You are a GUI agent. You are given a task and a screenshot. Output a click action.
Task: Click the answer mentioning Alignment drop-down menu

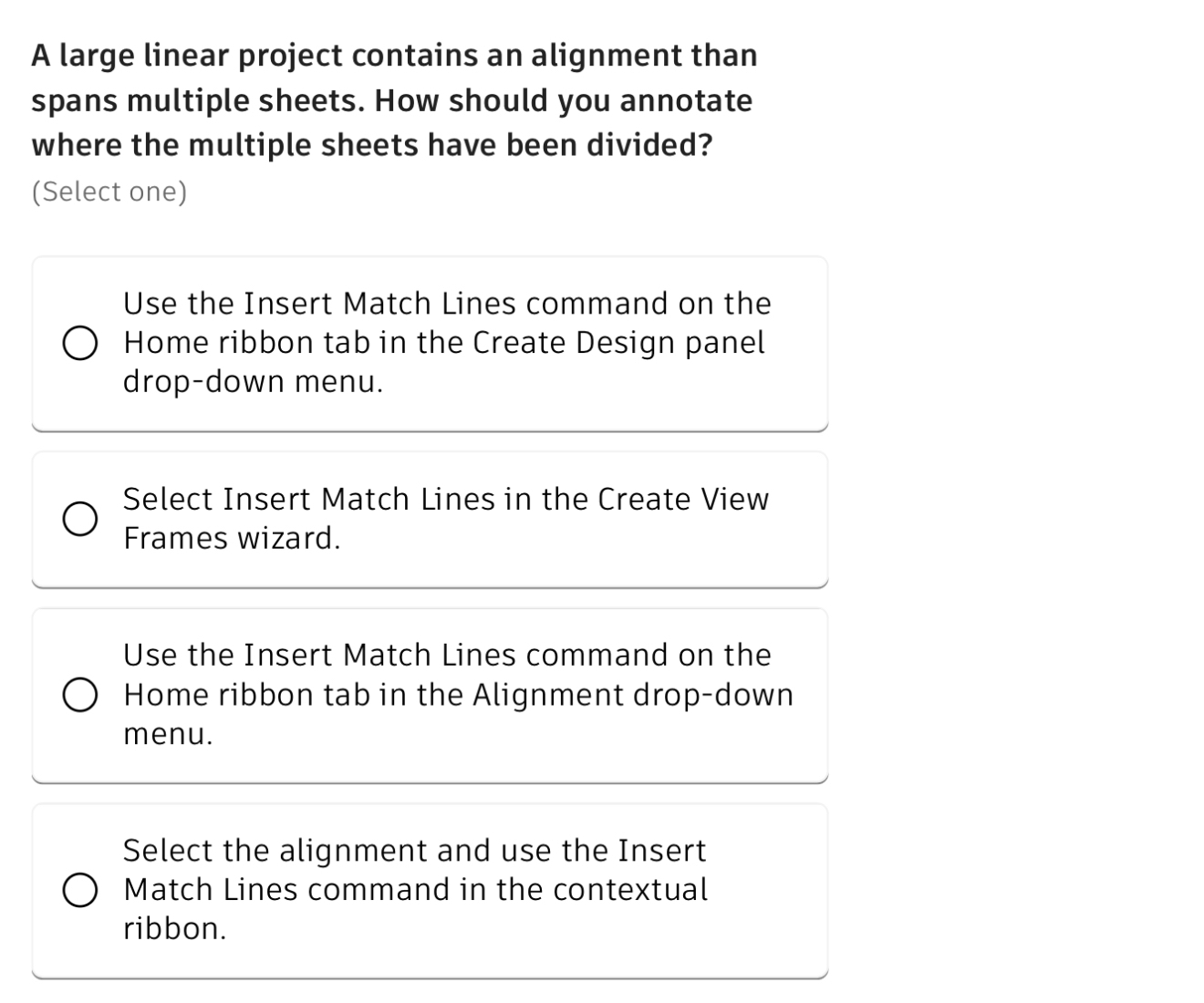429,694
